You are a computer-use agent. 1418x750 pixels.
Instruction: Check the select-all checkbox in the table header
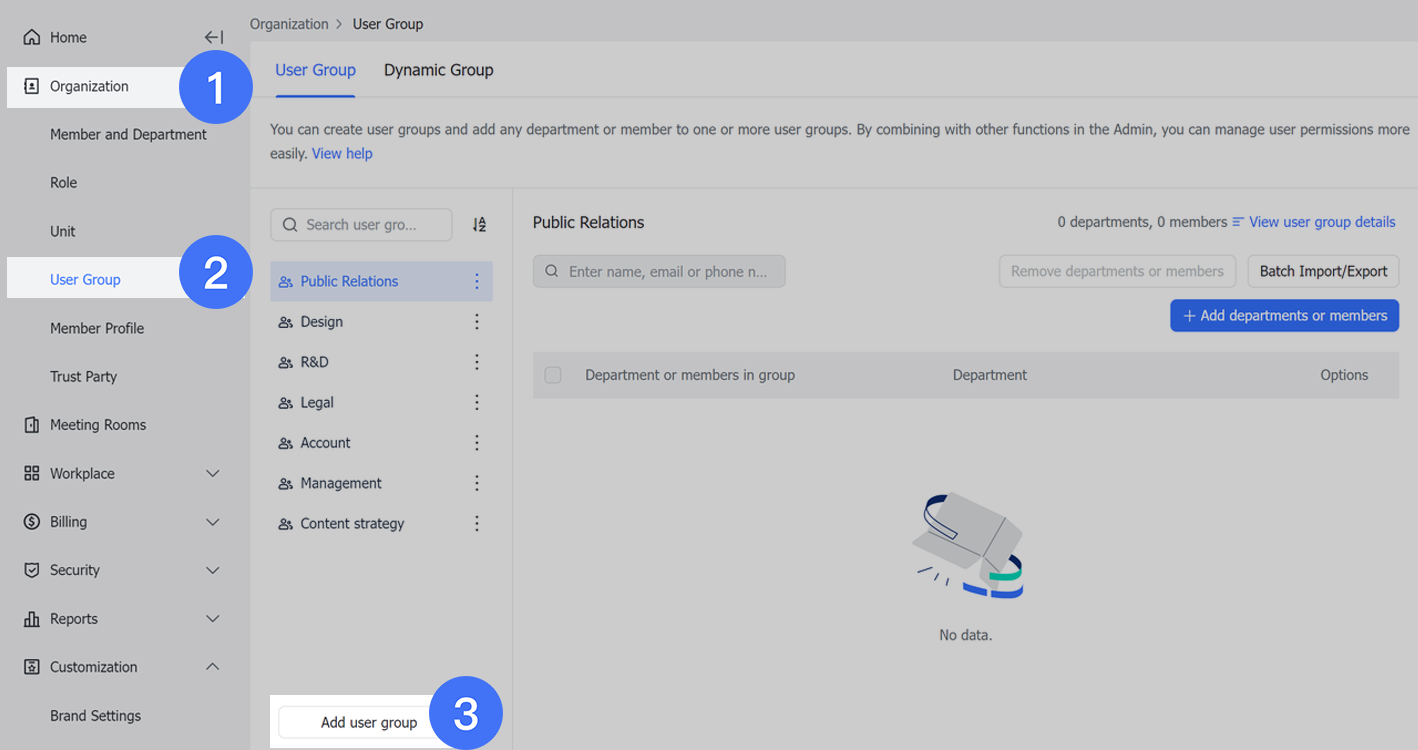[x=553, y=374]
